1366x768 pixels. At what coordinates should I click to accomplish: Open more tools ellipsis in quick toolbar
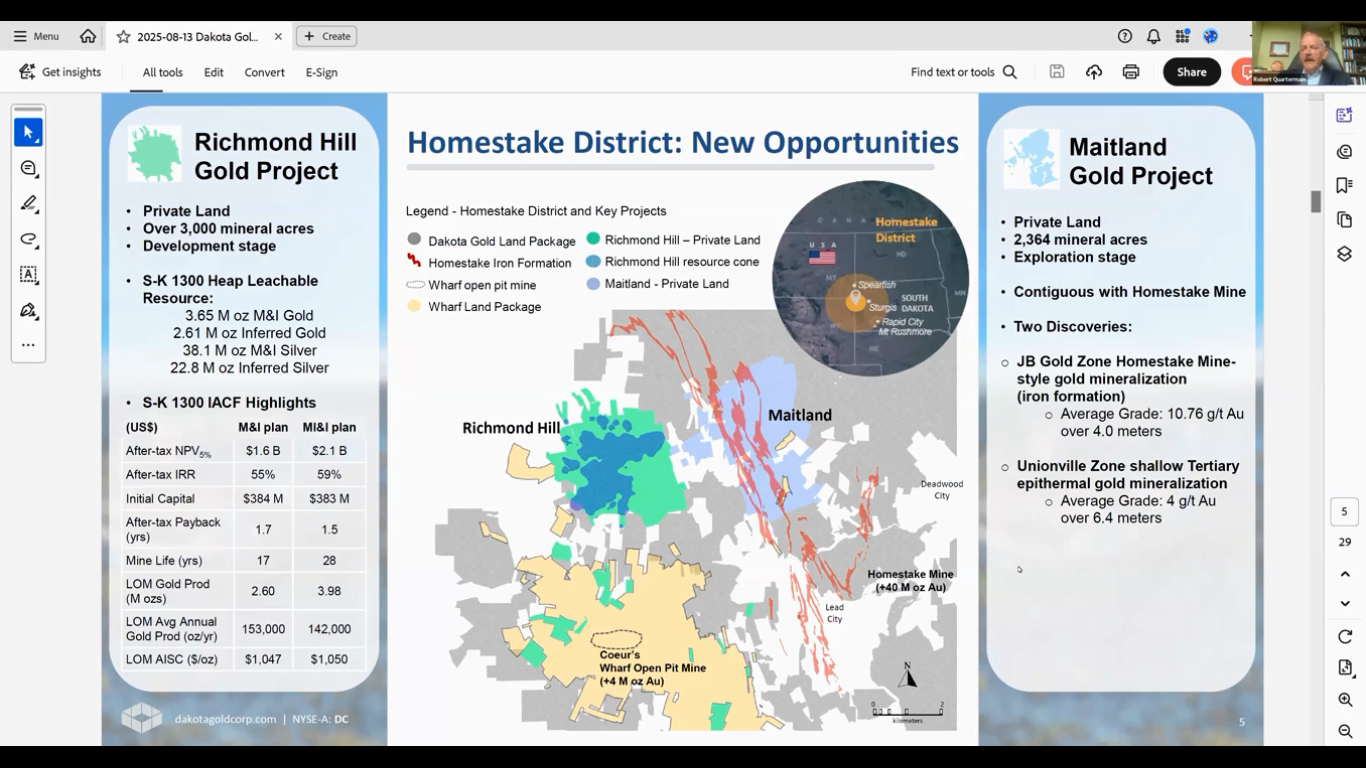coord(28,345)
